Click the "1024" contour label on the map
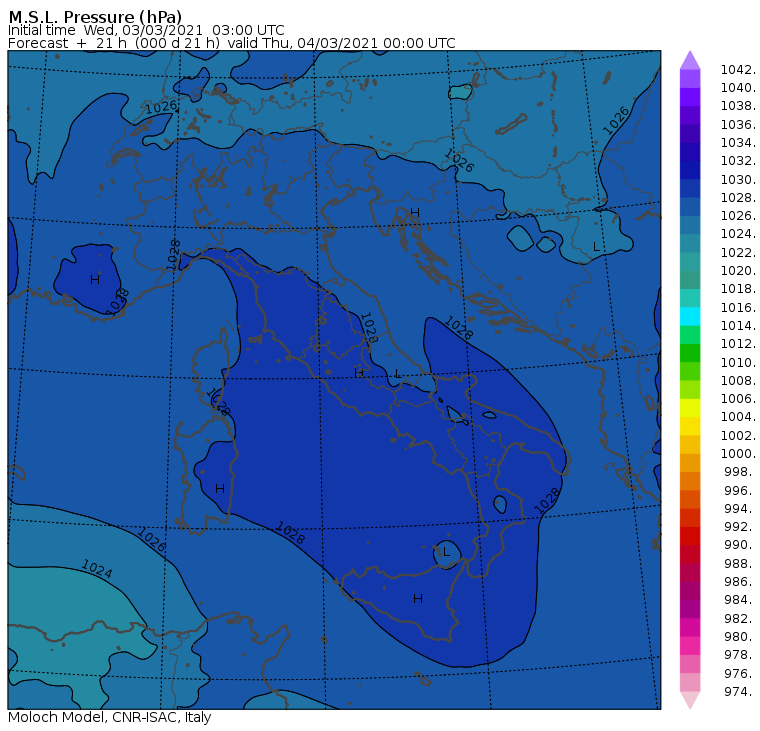The width and height of the screenshot is (760, 731). tap(97, 569)
